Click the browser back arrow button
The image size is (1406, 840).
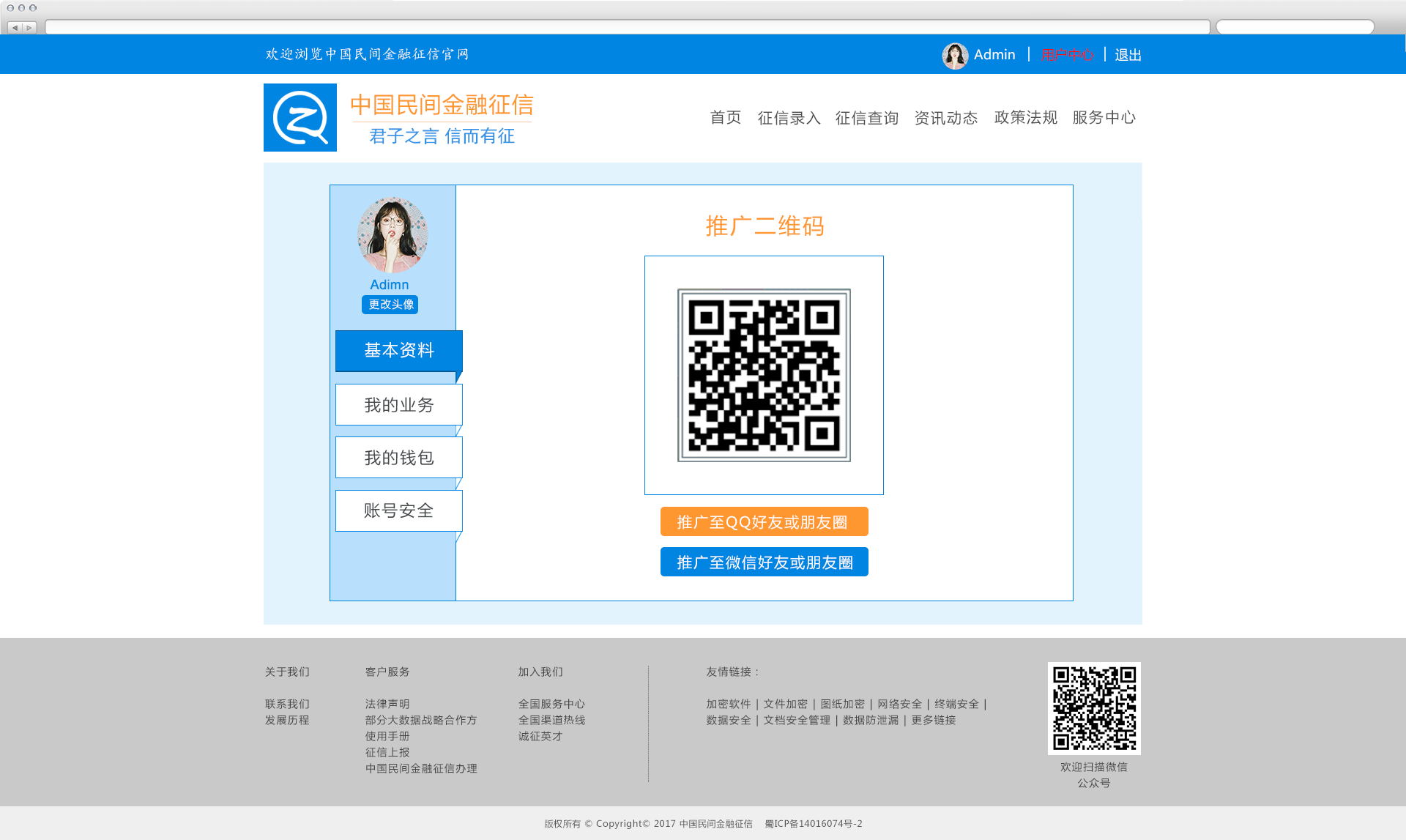click(15, 27)
